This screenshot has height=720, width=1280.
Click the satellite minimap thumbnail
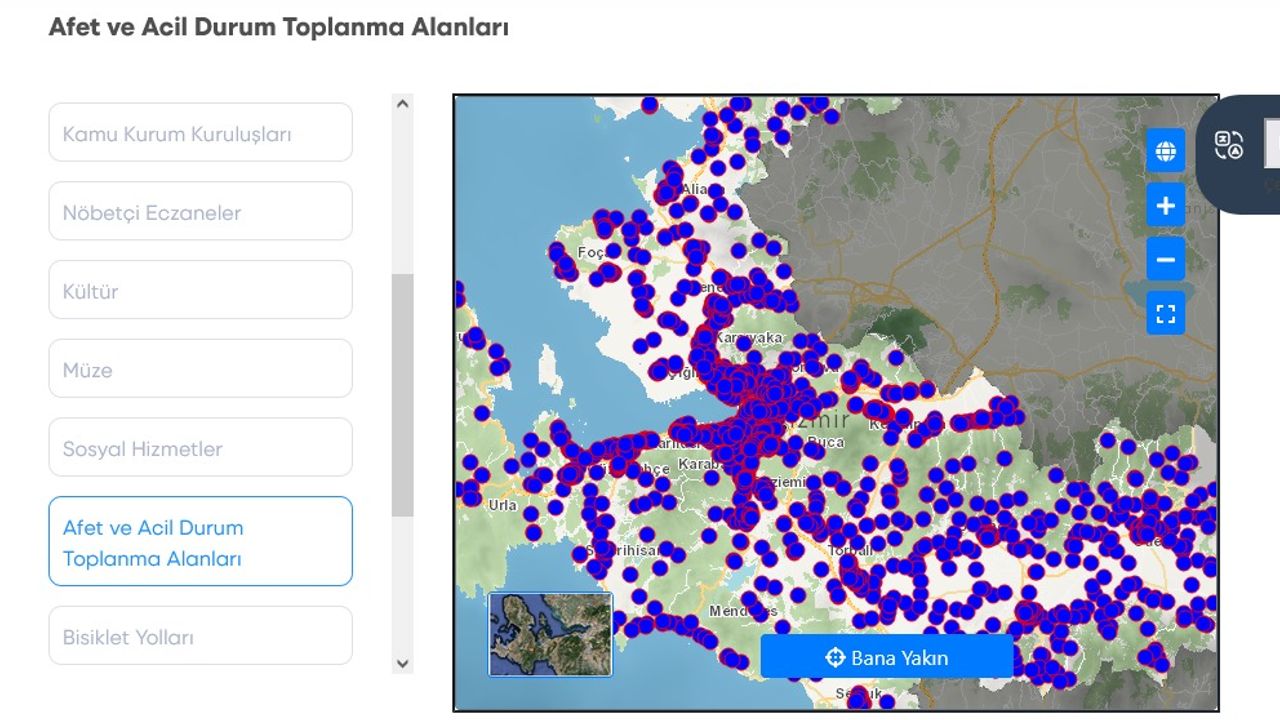[550, 634]
